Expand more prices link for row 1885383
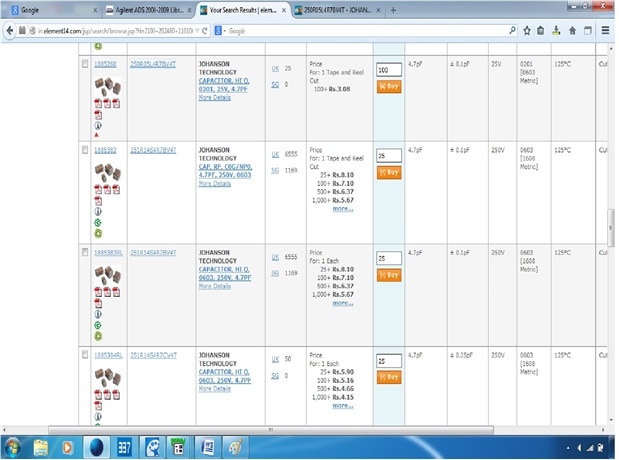This screenshot has height=460, width=619. pos(343,209)
